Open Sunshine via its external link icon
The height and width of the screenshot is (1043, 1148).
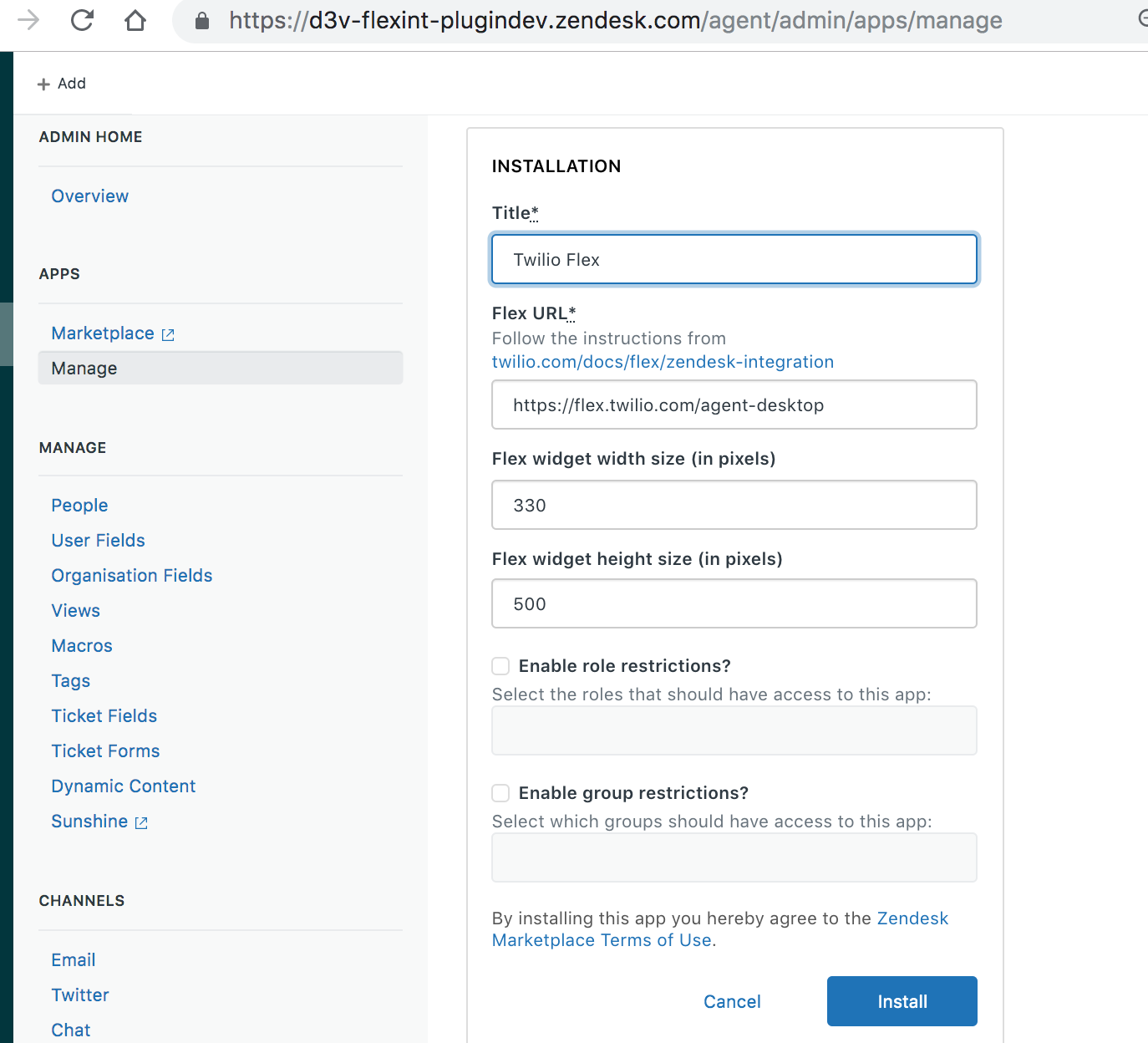click(x=140, y=822)
